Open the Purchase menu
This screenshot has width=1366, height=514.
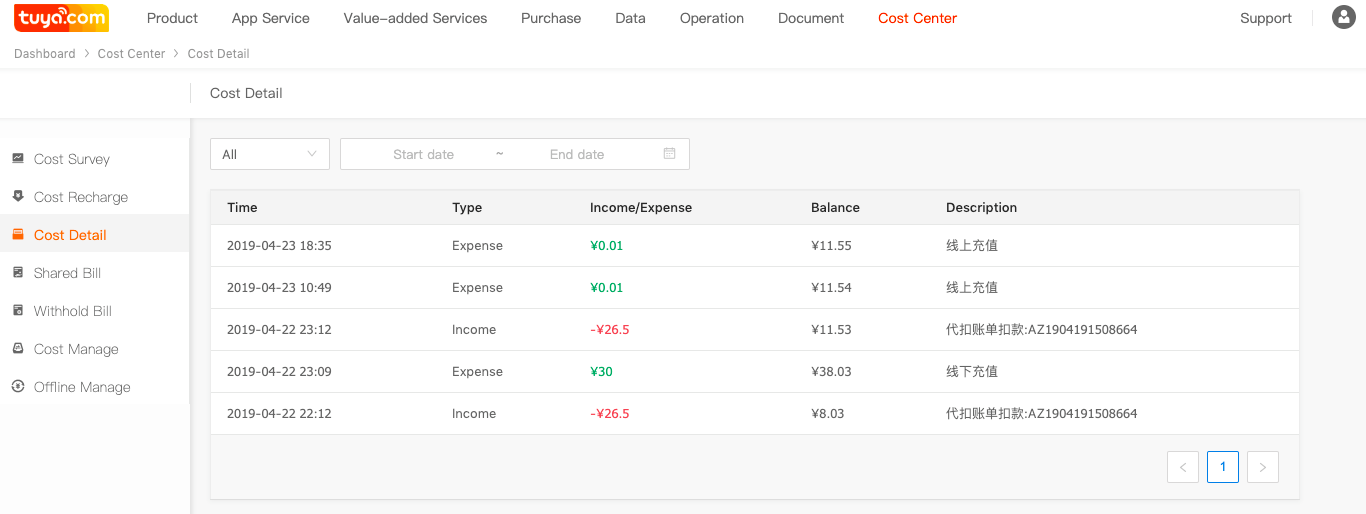coord(551,18)
